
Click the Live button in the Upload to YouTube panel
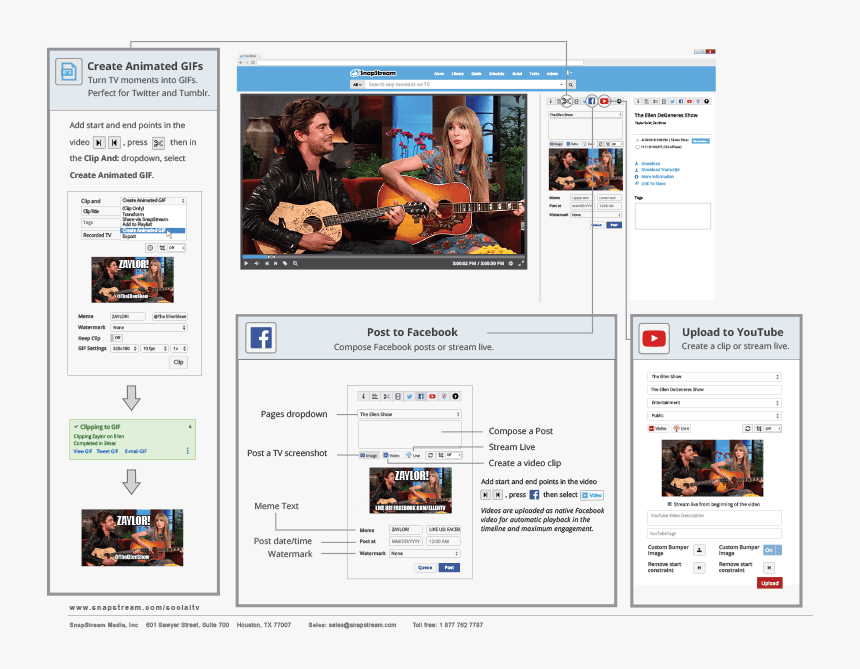point(682,428)
